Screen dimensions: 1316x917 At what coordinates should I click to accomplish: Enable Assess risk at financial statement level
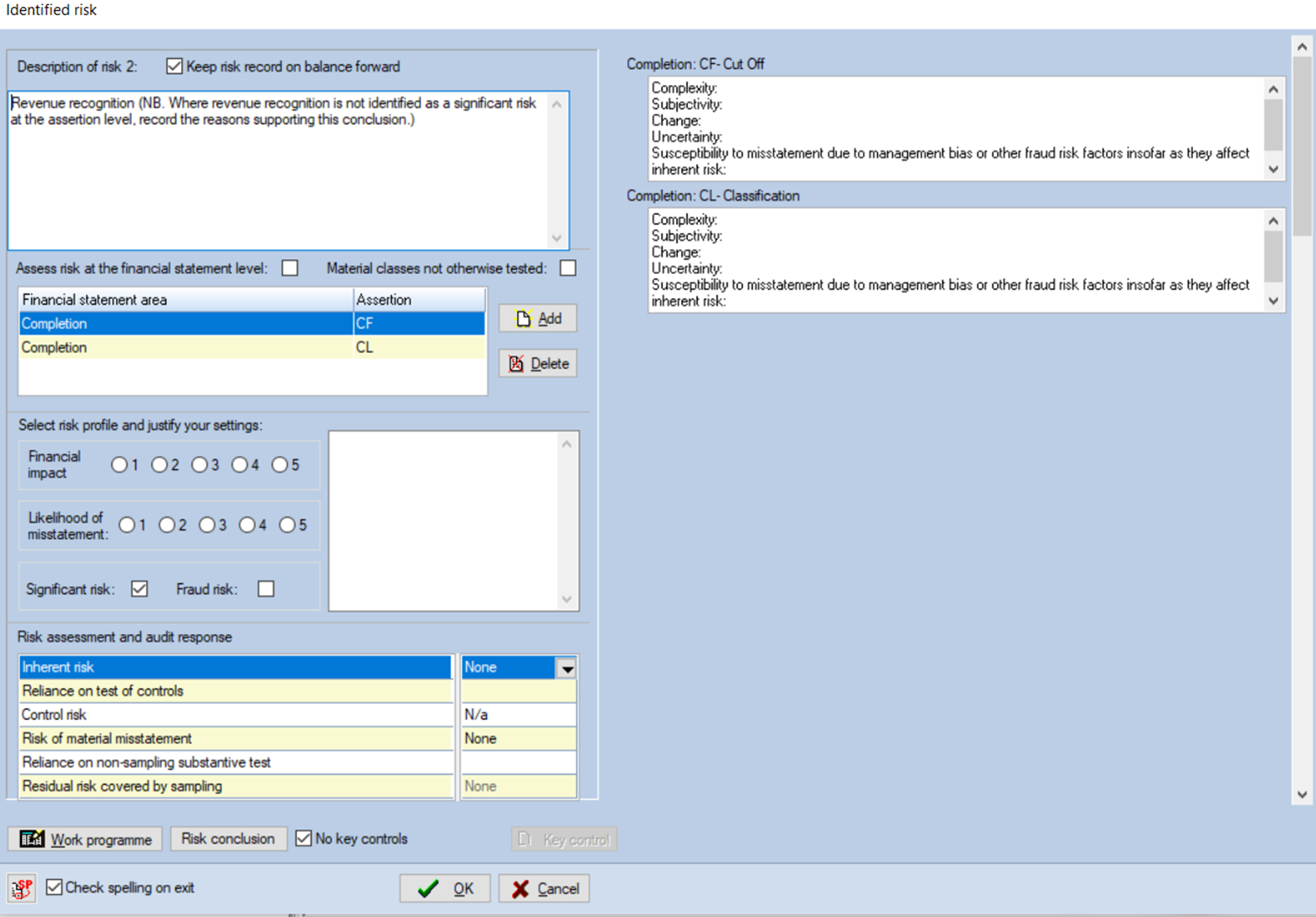(x=290, y=269)
